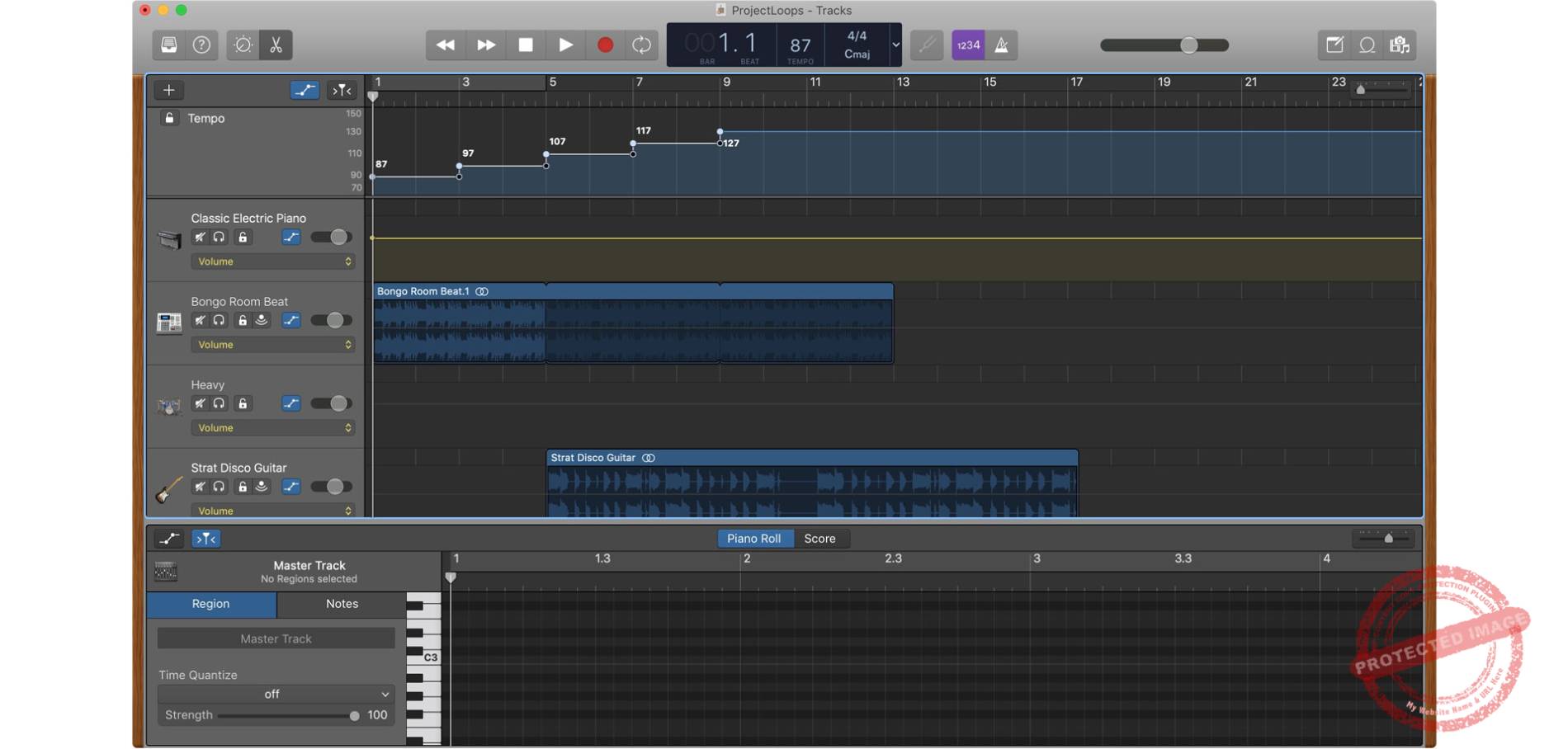Mute the Classic Electric Piano track
This screenshot has width=1568, height=749.
pyautogui.click(x=200, y=238)
